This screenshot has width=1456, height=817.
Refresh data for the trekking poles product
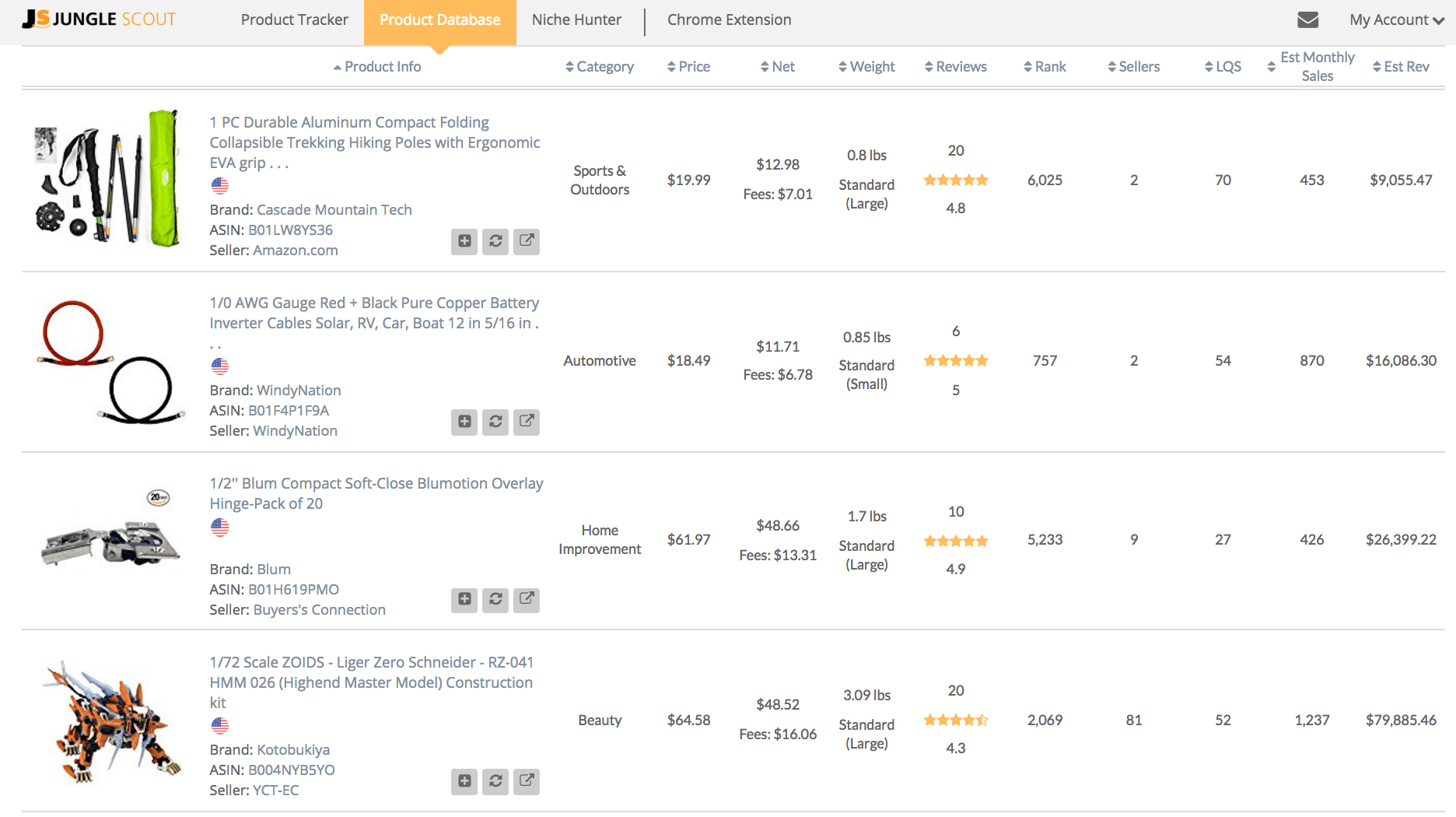(495, 241)
